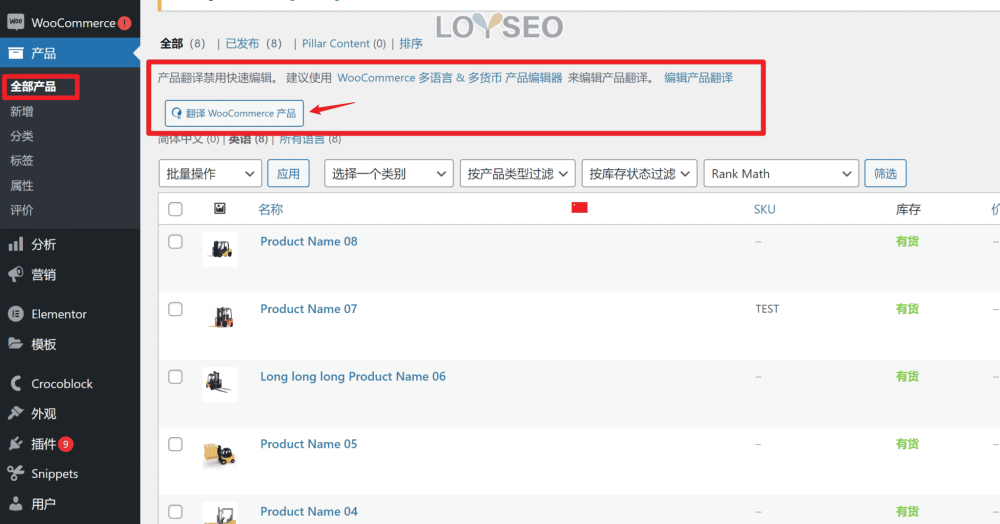1000x524 pixels.
Task: Check the box for Product Name 08
Action: (175, 242)
